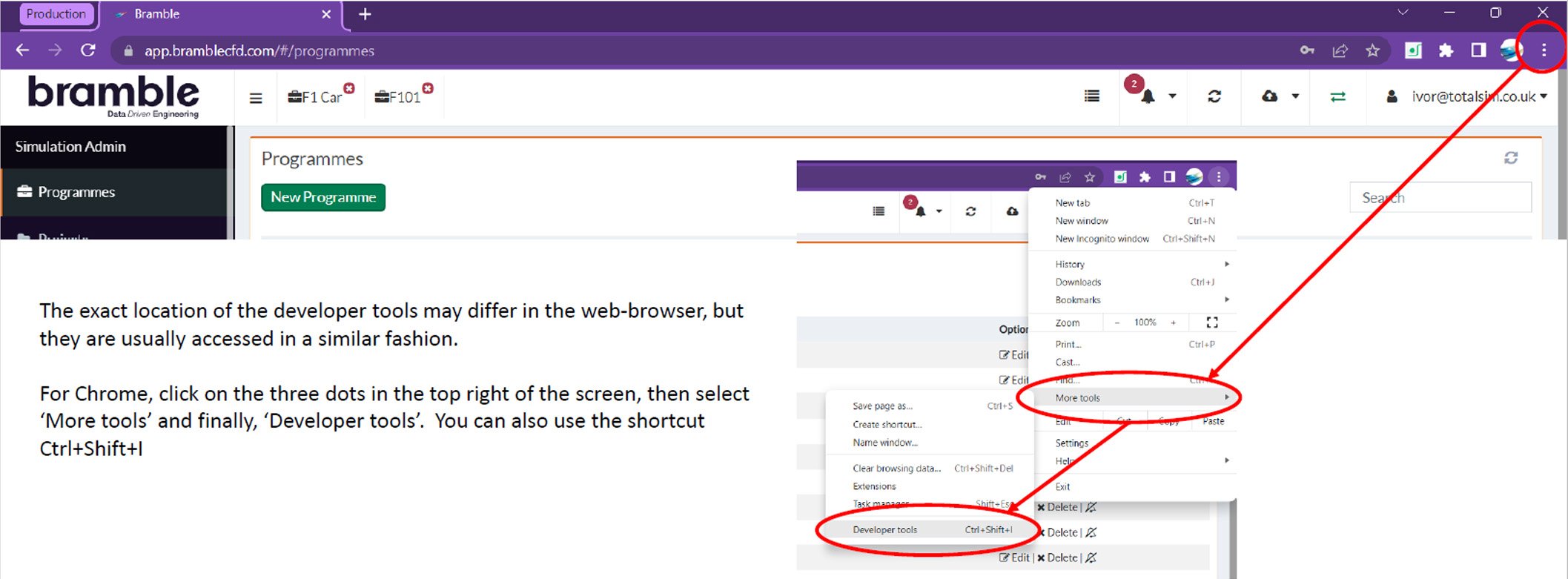1568x579 pixels.
Task: Expand the Help submenu arrow in inset menu
Action: (1227, 460)
